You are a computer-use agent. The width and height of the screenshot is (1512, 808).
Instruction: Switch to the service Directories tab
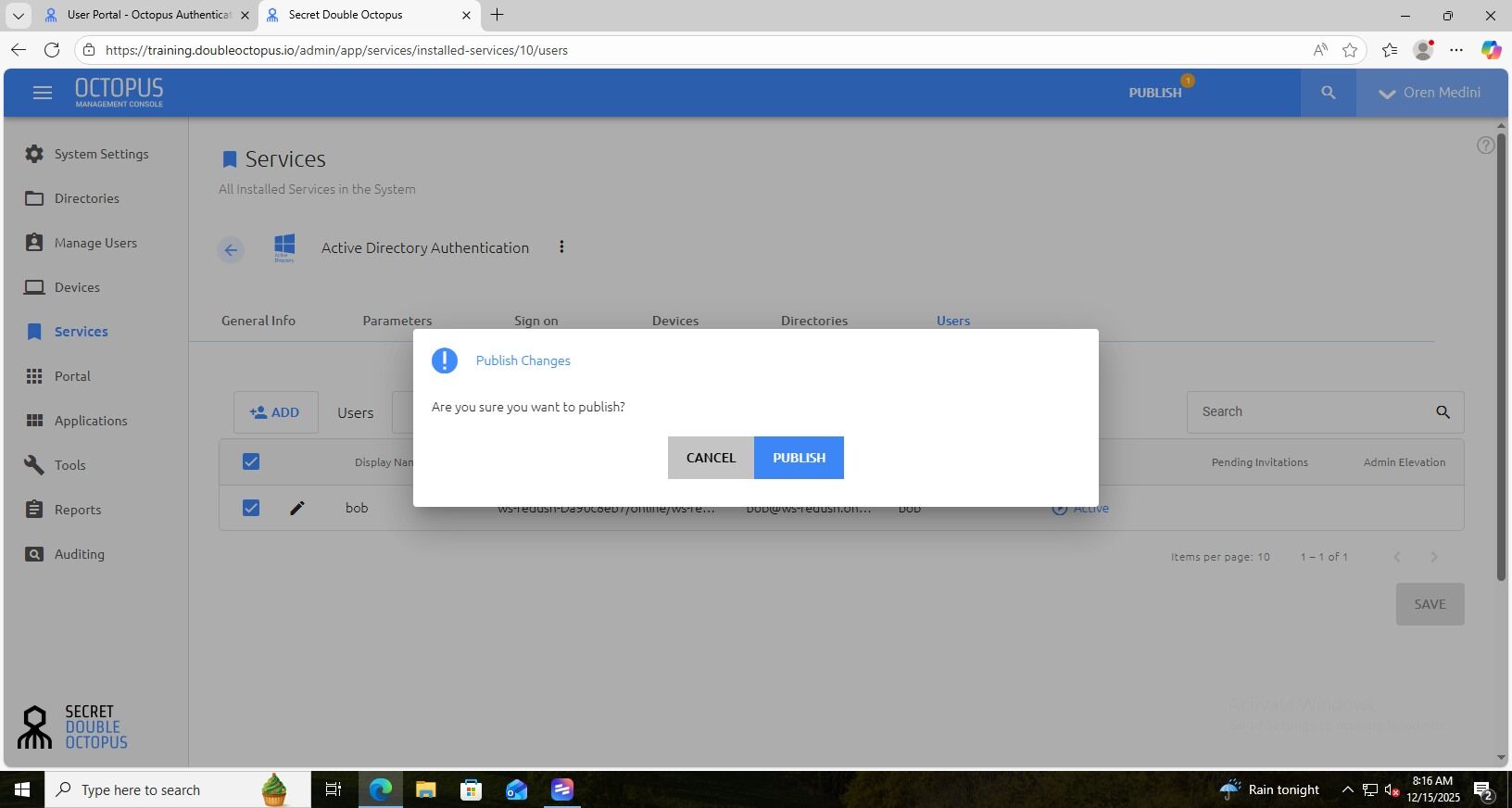pos(814,321)
